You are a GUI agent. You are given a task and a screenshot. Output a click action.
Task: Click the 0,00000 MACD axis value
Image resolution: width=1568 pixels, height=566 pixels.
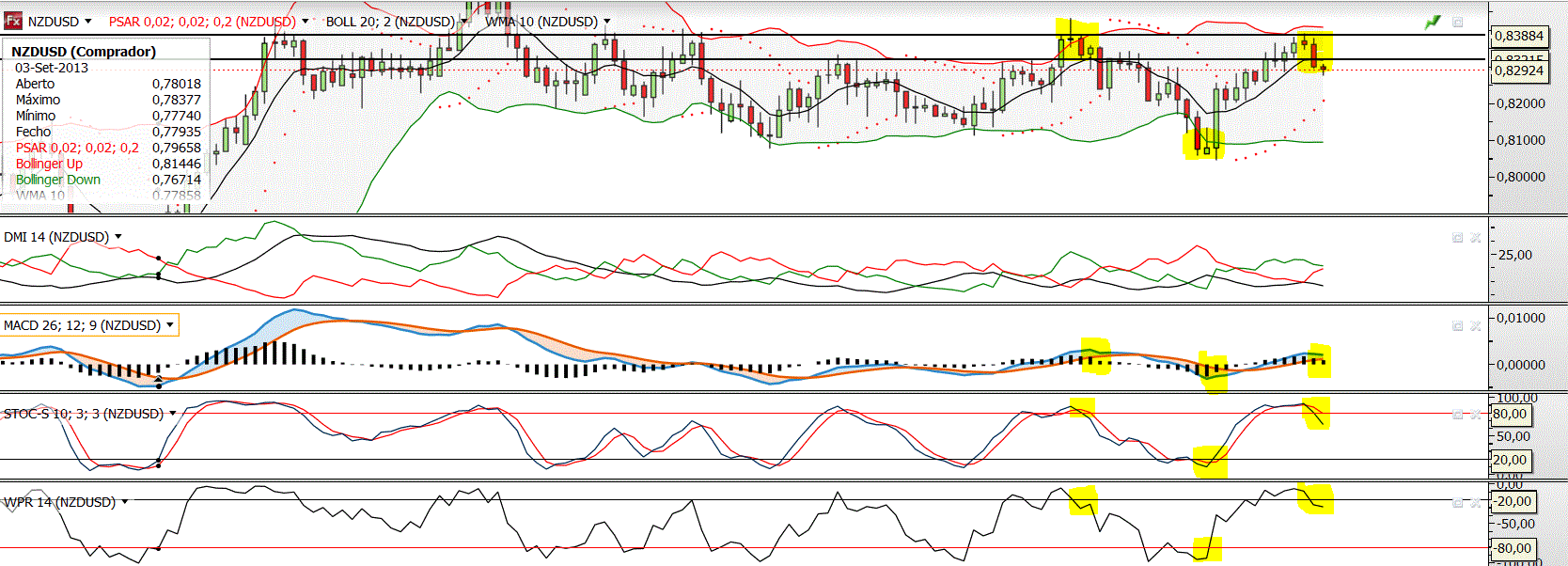tap(1521, 365)
